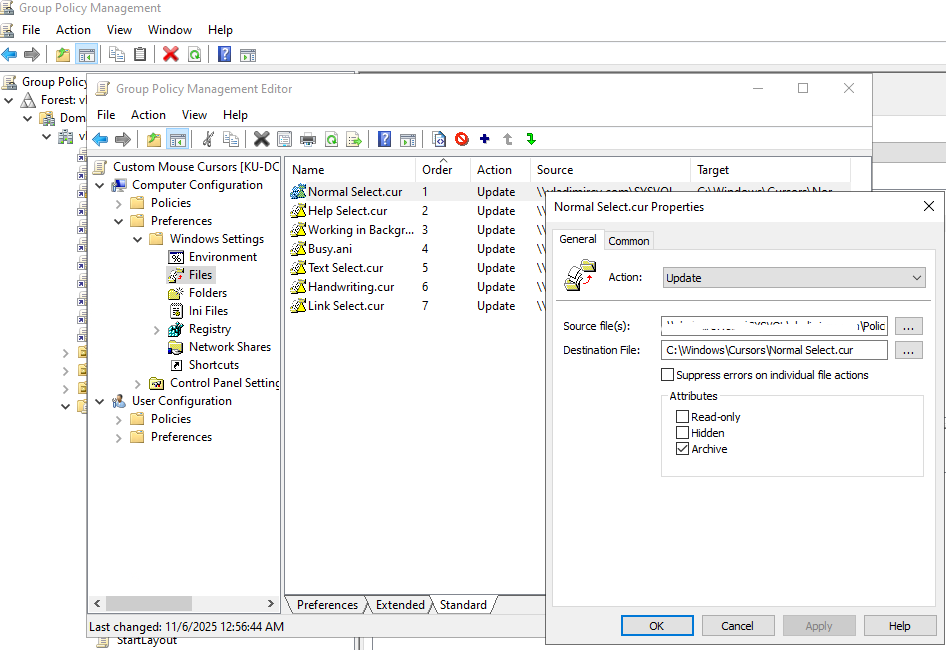946x650 pixels.
Task: Expand Preferences under User Configuration
Action: click(119, 438)
